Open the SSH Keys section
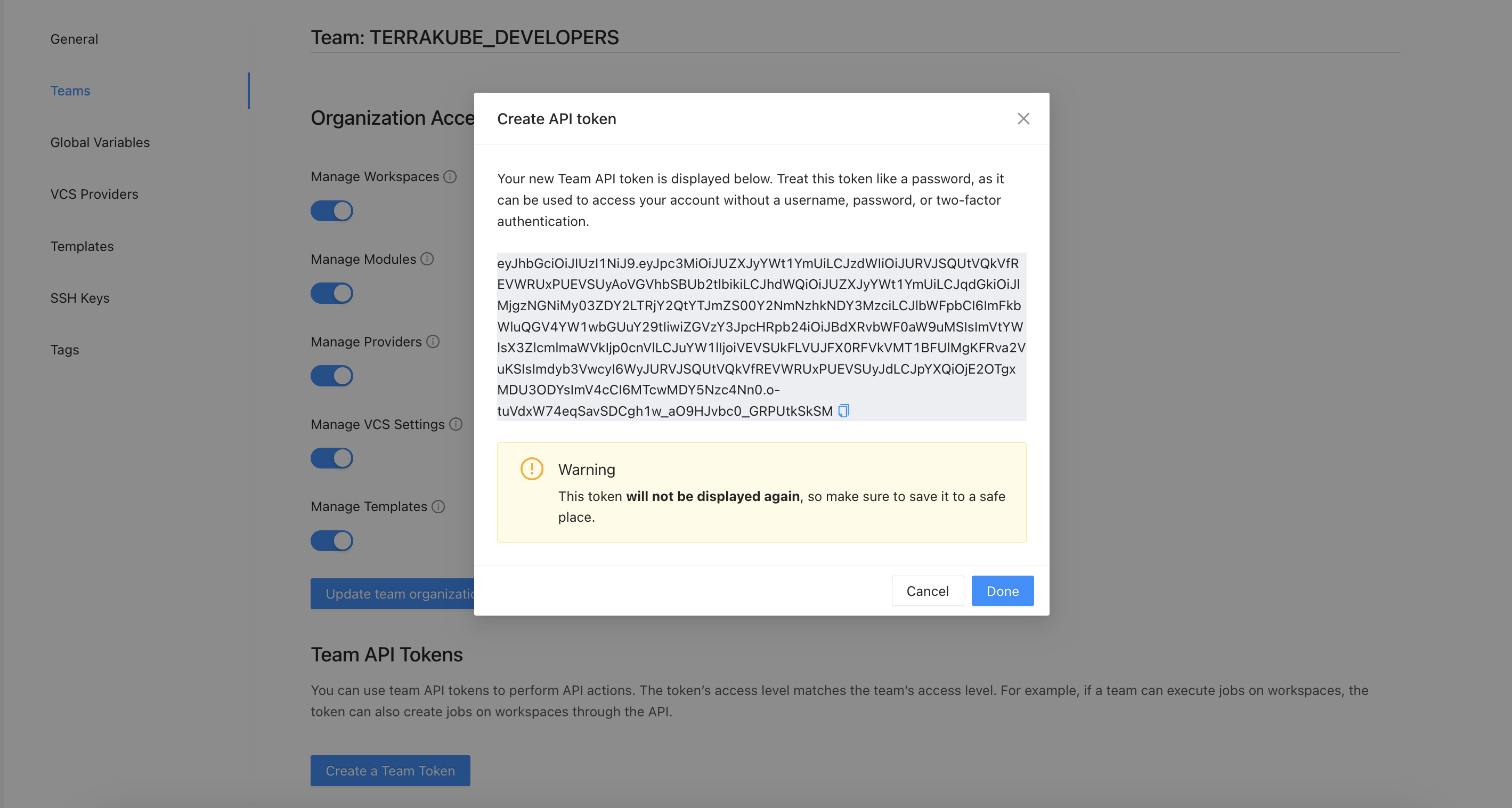This screenshot has width=1512, height=808. tap(80, 298)
